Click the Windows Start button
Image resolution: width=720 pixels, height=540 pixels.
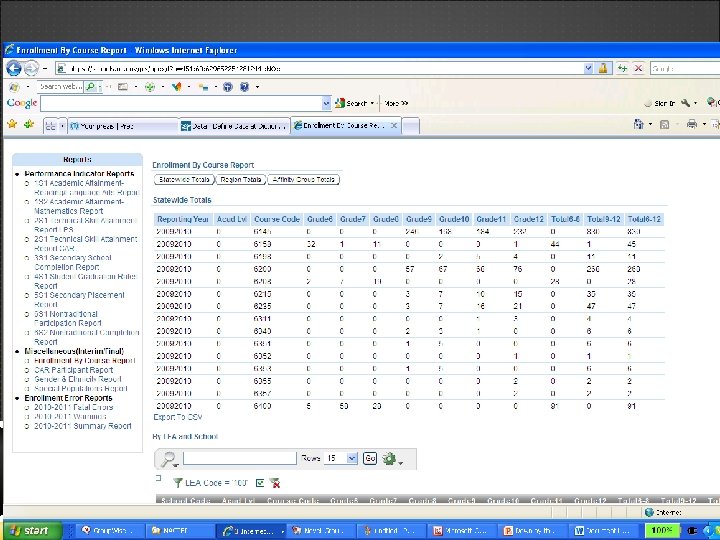[x=32, y=531]
